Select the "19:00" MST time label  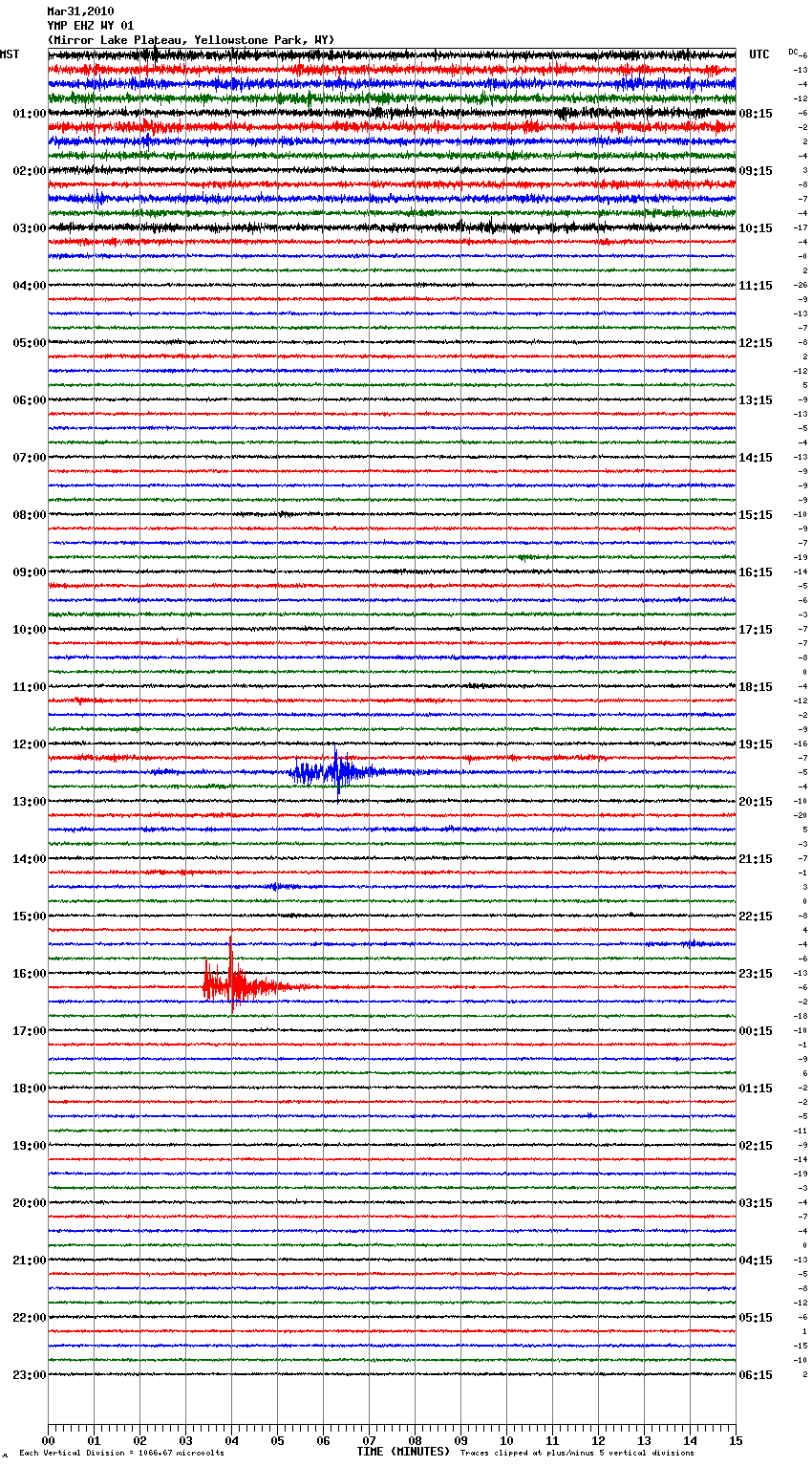[x=30, y=1146]
